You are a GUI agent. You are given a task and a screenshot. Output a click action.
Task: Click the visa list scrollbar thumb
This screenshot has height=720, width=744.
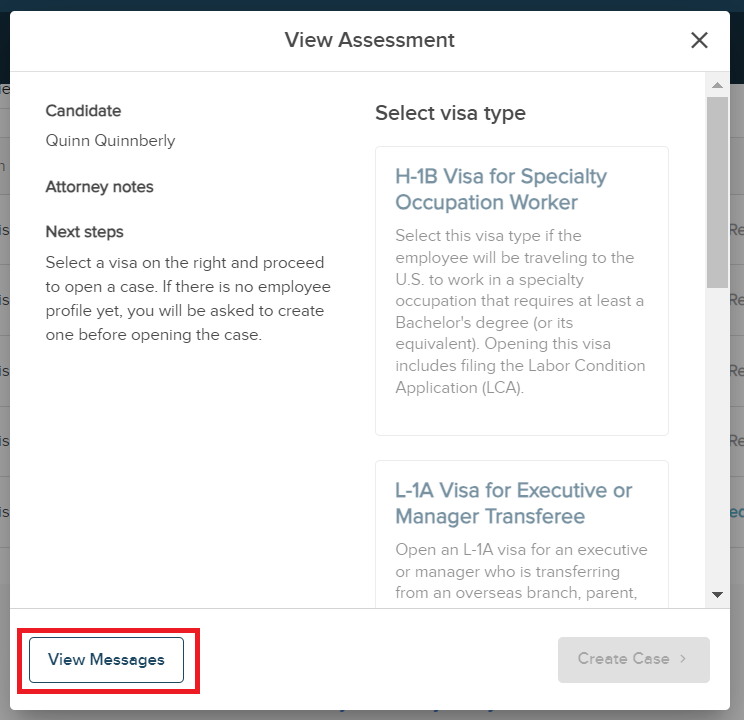(717, 190)
